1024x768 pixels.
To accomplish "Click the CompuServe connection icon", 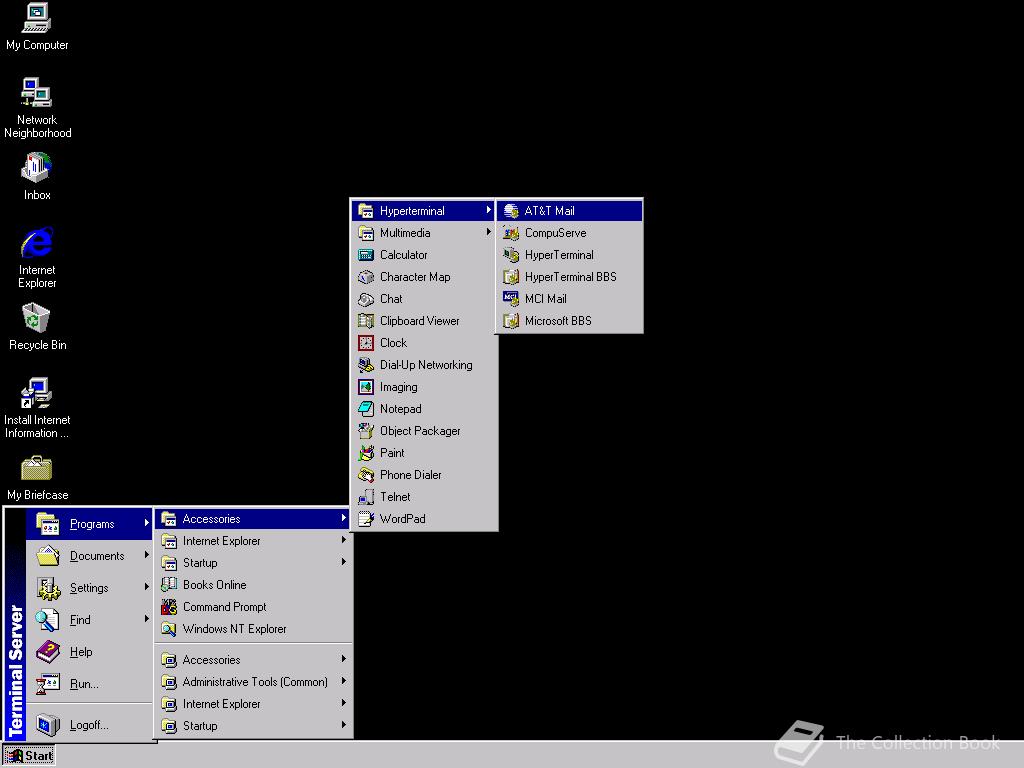I will (x=511, y=233).
